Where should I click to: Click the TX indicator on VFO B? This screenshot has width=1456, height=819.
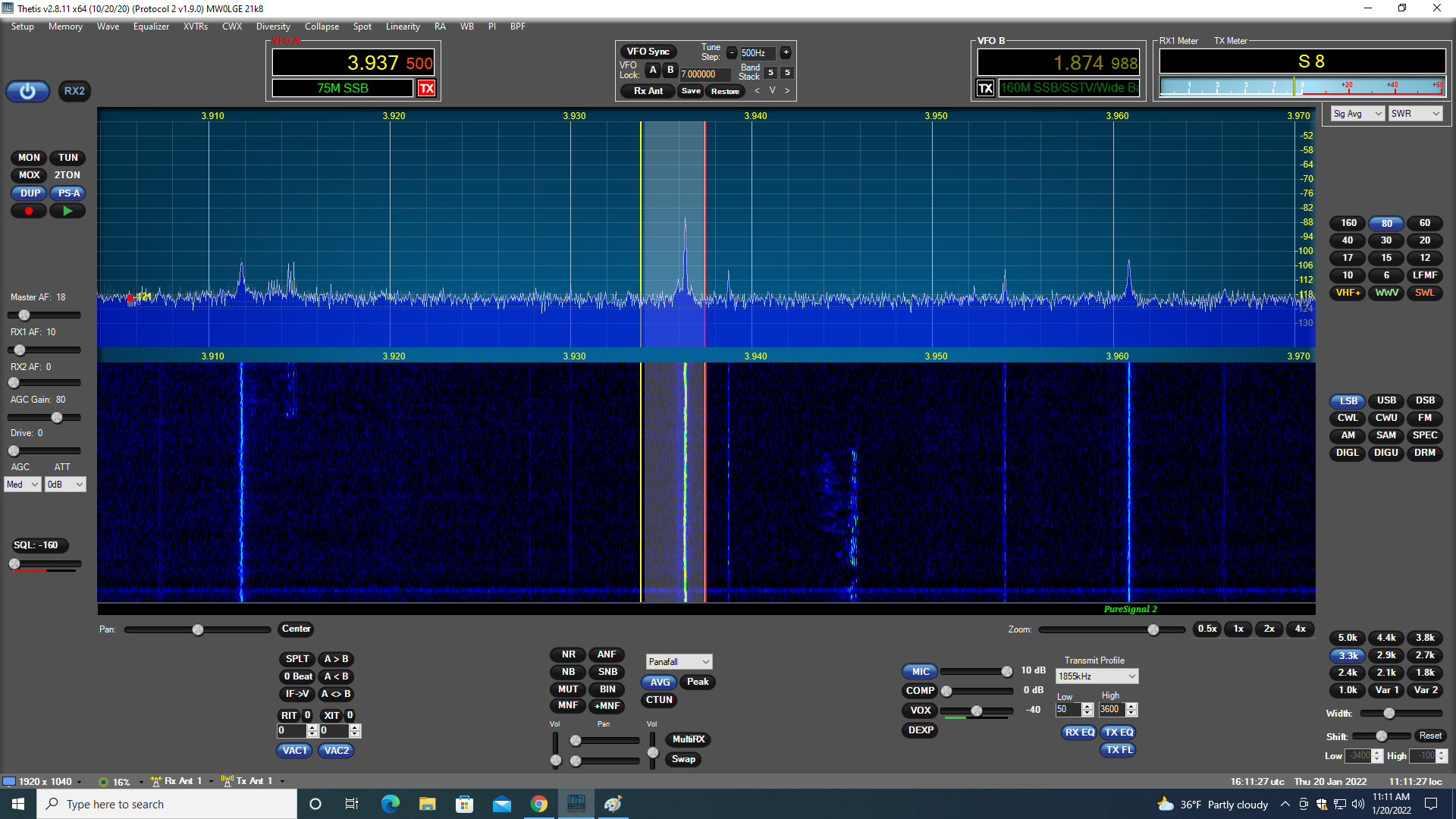point(985,88)
